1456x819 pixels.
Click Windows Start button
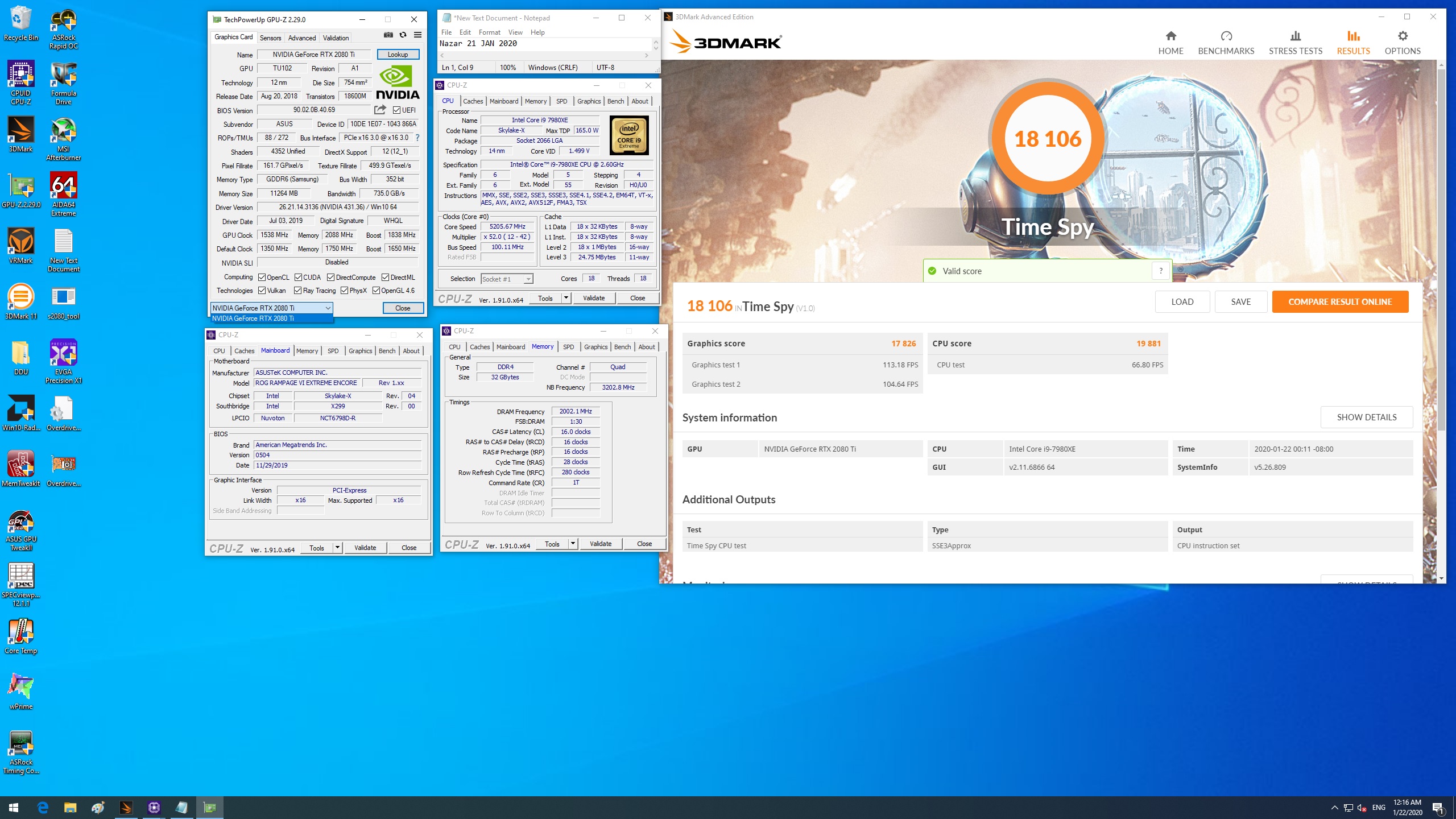coord(14,807)
